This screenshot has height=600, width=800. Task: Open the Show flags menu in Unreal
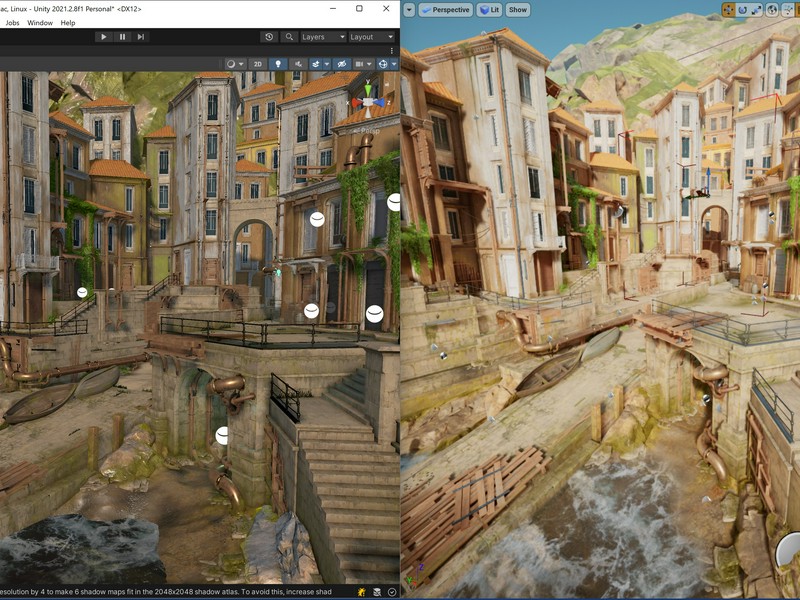tap(518, 10)
